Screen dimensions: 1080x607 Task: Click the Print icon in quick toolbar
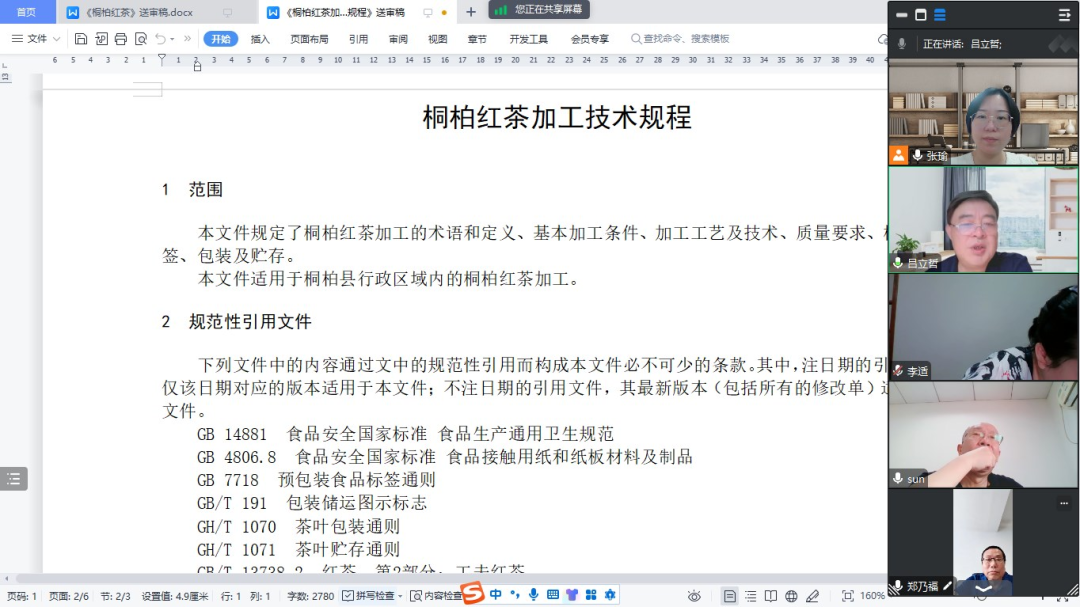(121, 39)
